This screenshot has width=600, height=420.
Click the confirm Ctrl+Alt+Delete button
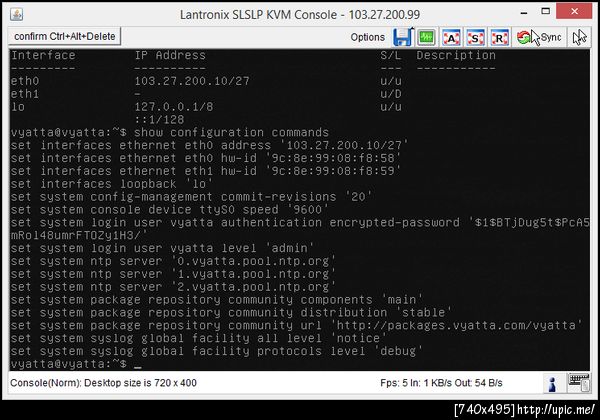point(64,36)
